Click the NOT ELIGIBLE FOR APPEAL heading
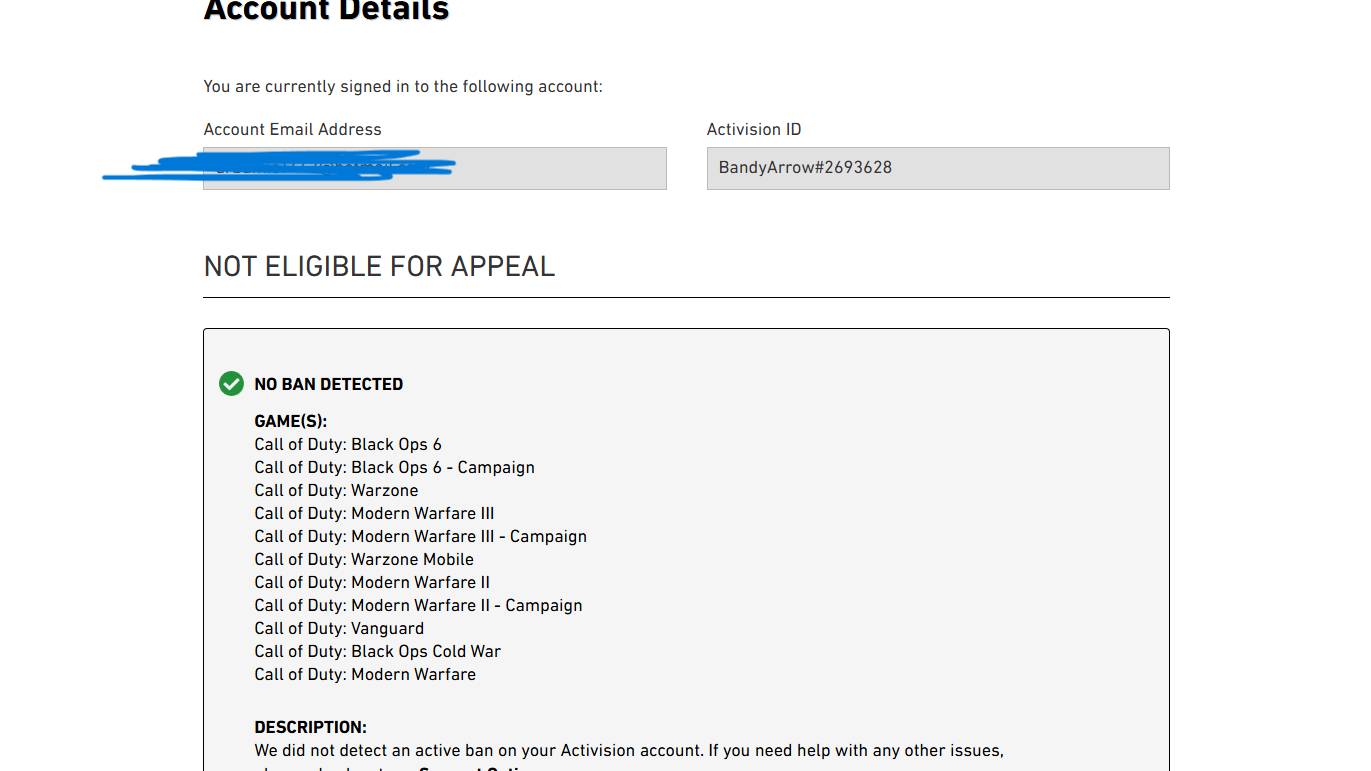Screen dimensions: 1371x771 coord(379,267)
